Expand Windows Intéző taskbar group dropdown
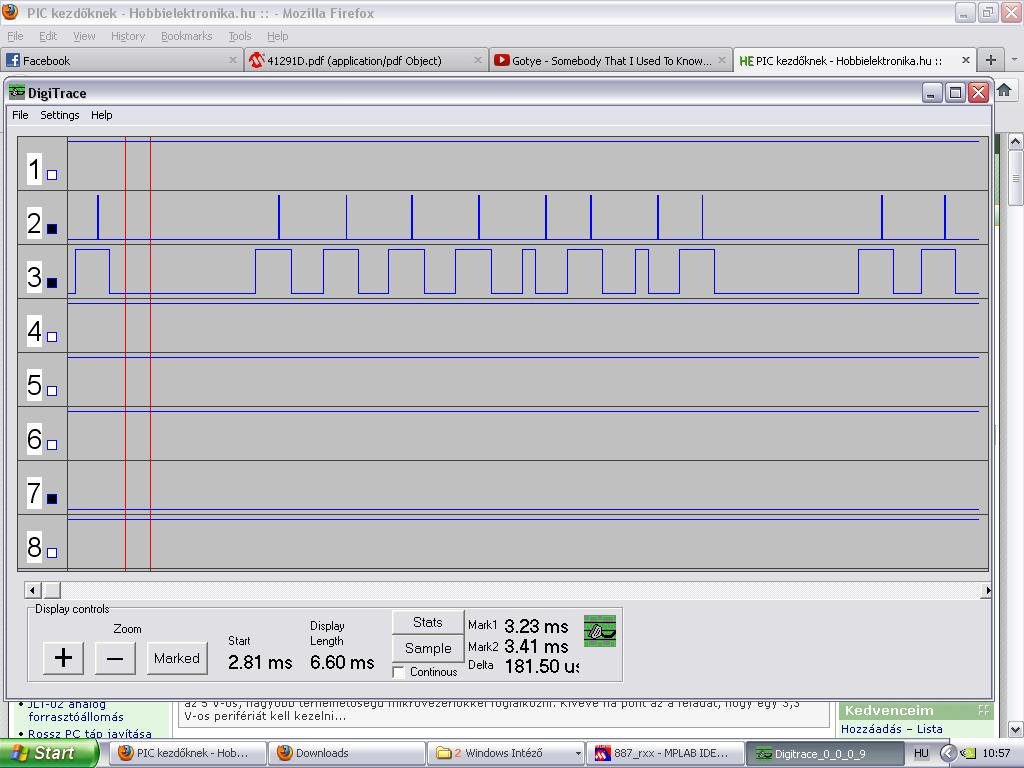Viewport: 1024px width, 768px height. coord(578,754)
